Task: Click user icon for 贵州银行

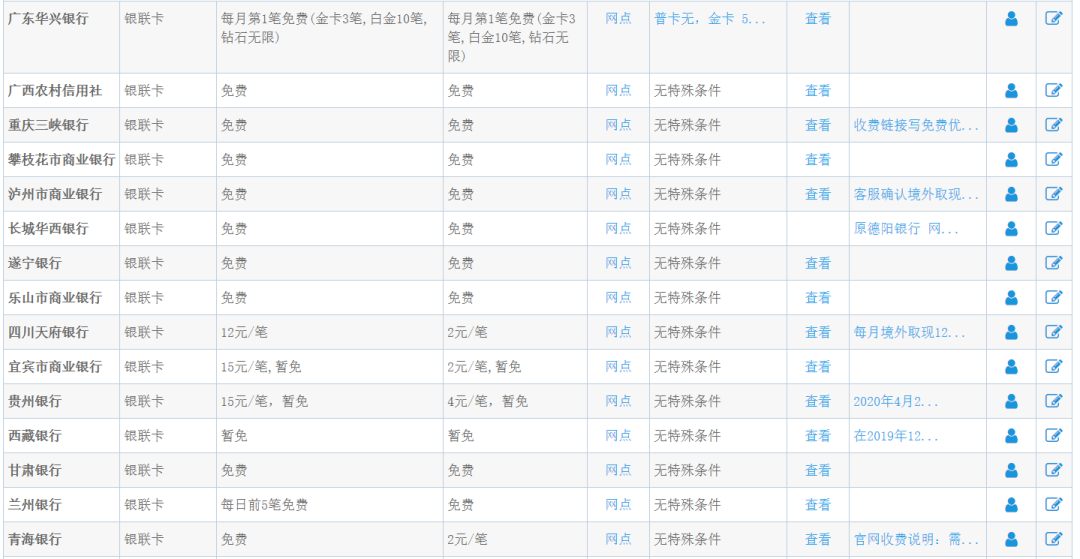Action: 1011,401
